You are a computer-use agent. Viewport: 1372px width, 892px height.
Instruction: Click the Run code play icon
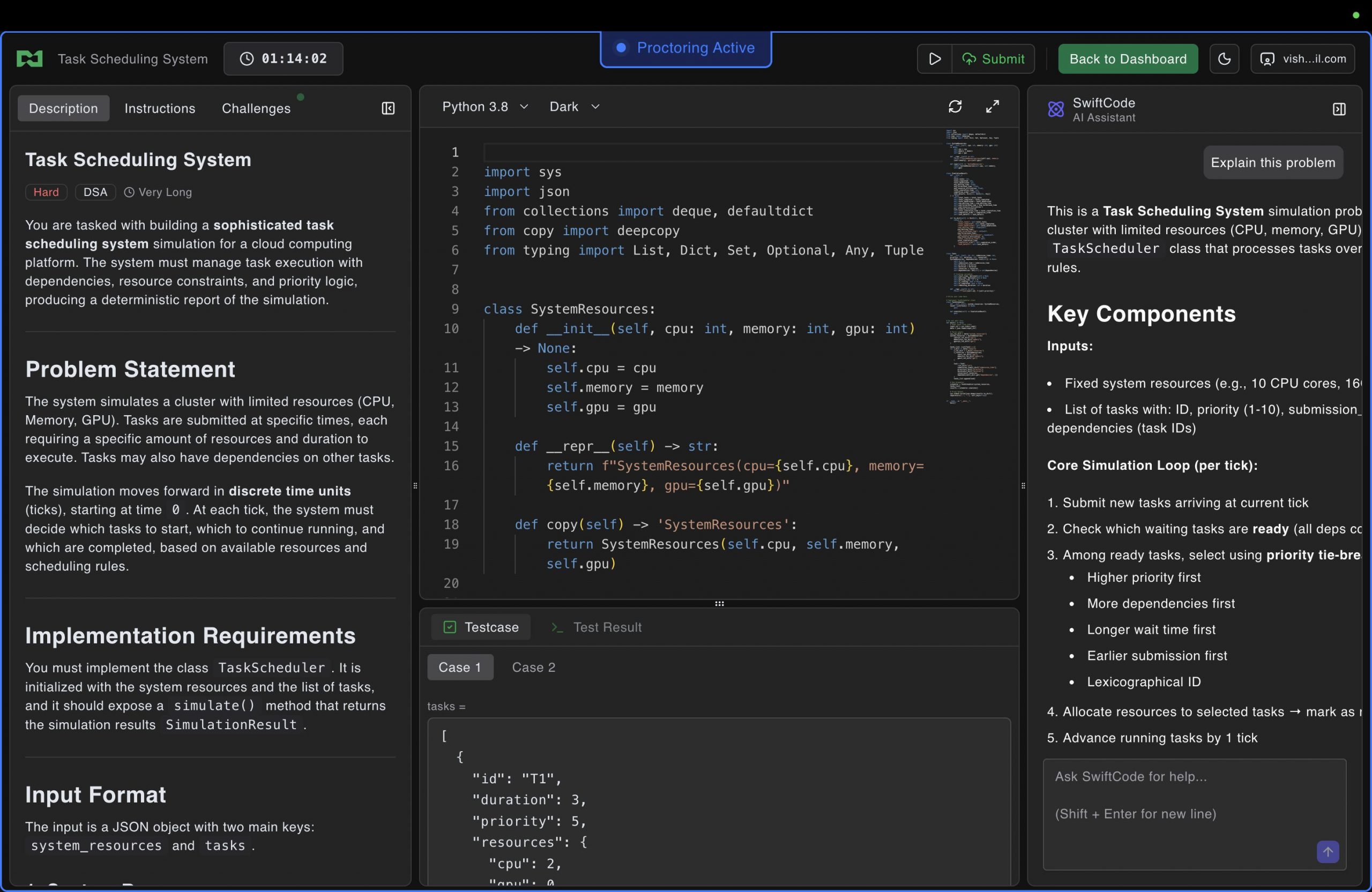(935, 59)
